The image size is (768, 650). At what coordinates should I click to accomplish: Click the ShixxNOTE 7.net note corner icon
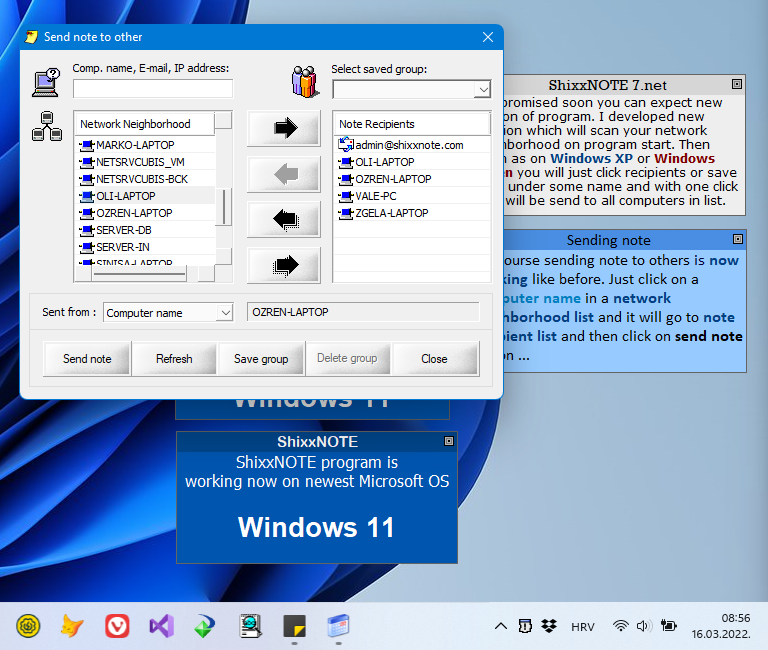[737, 84]
